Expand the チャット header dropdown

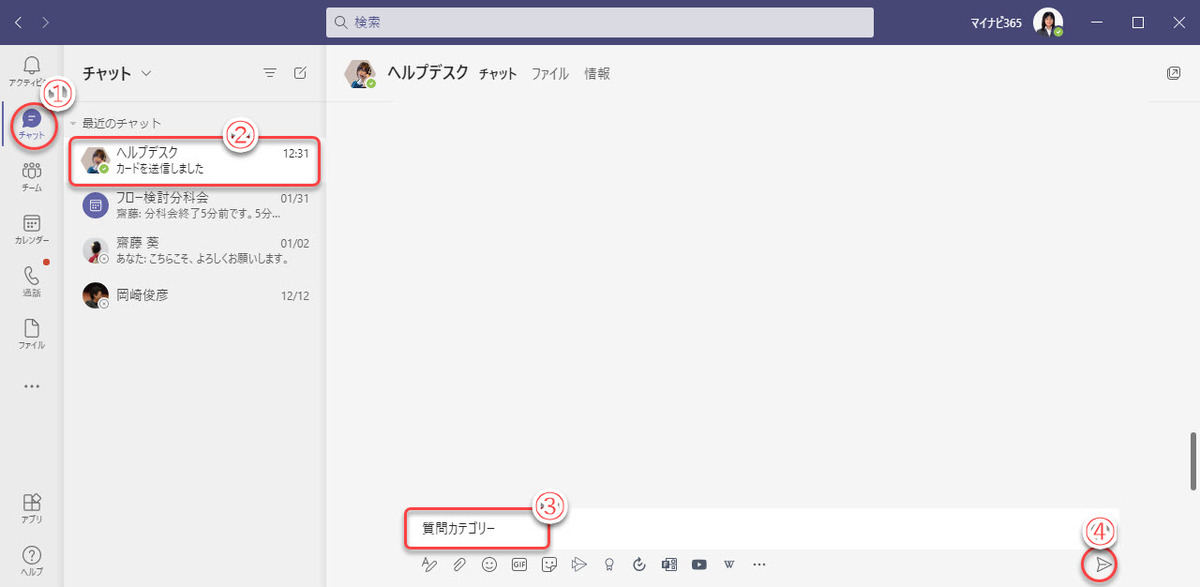pyautogui.click(x=147, y=73)
